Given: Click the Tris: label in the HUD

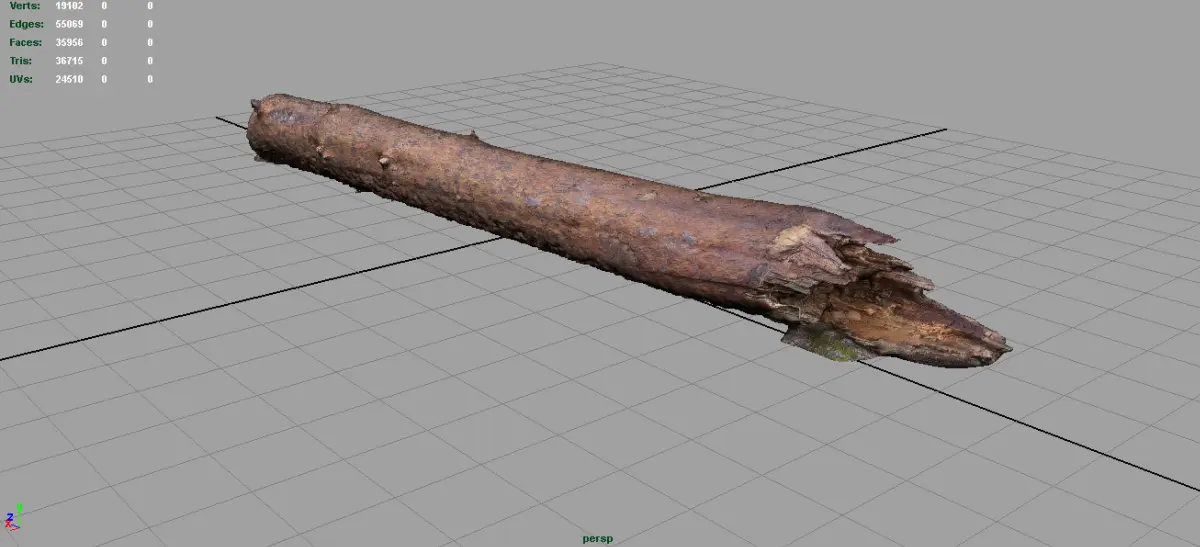Looking at the screenshot, I should click(19, 60).
